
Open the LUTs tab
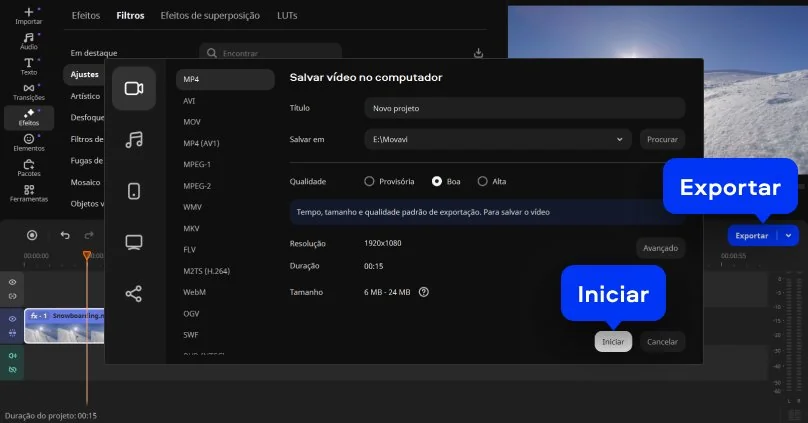click(x=287, y=16)
